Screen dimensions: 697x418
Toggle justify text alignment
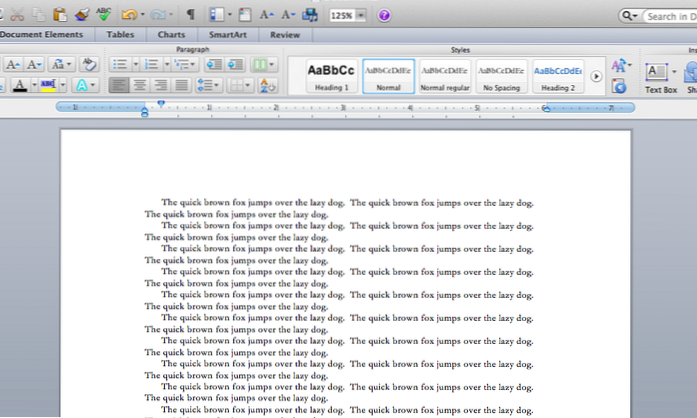[181, 86]
